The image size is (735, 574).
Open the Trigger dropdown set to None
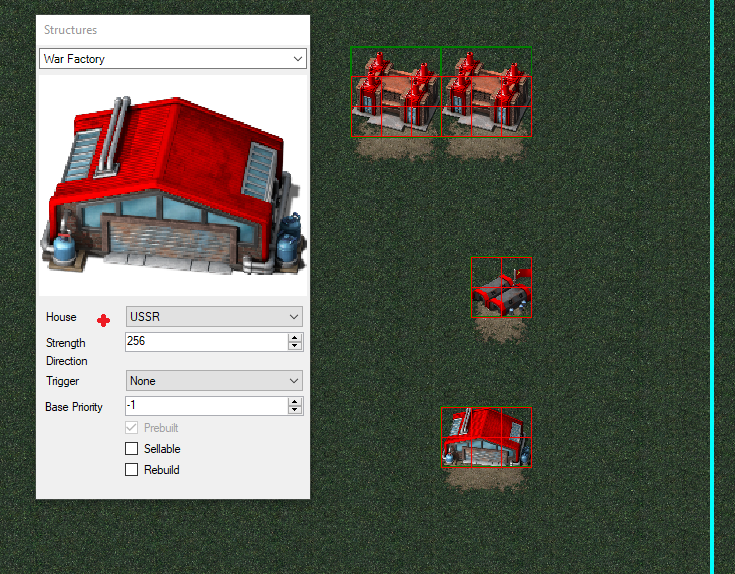pyautogui.click(x=214, y=380)
